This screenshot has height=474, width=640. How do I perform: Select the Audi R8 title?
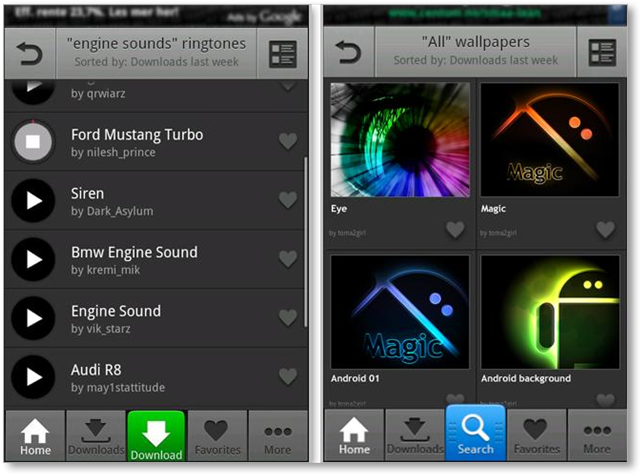point(96,370)
